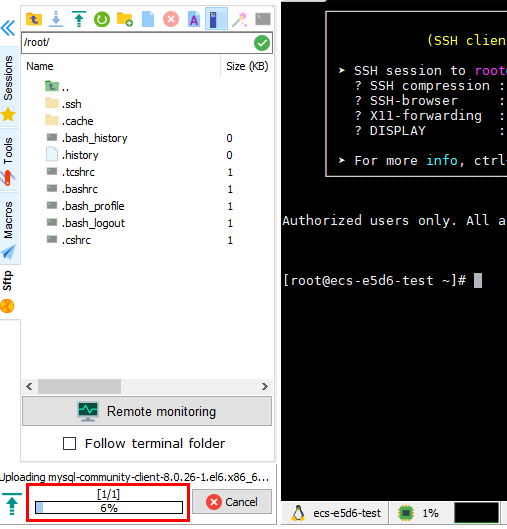Screen dimensions: 507x529
Task: Collapse the sidebar with double chevron
Action: click(8, 28)
